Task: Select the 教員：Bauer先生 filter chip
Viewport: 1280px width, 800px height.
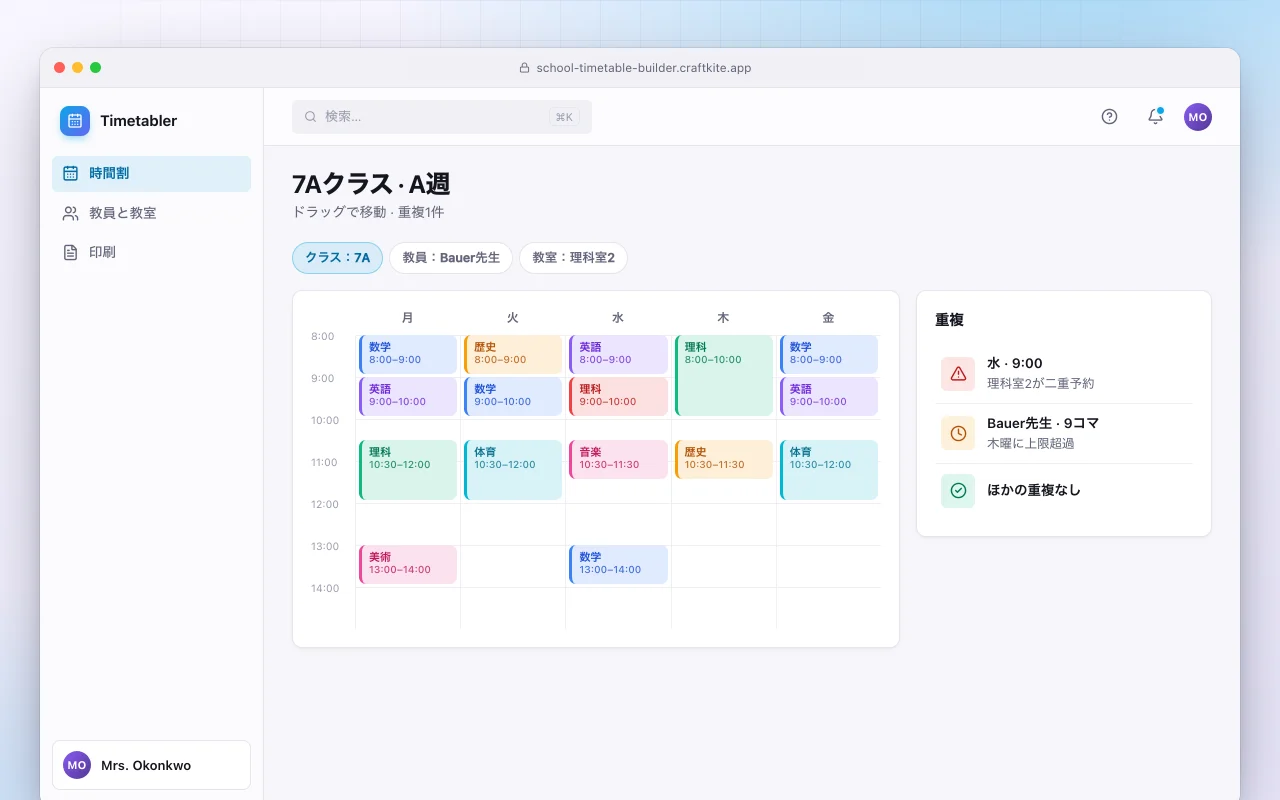Action: [451, 258]
